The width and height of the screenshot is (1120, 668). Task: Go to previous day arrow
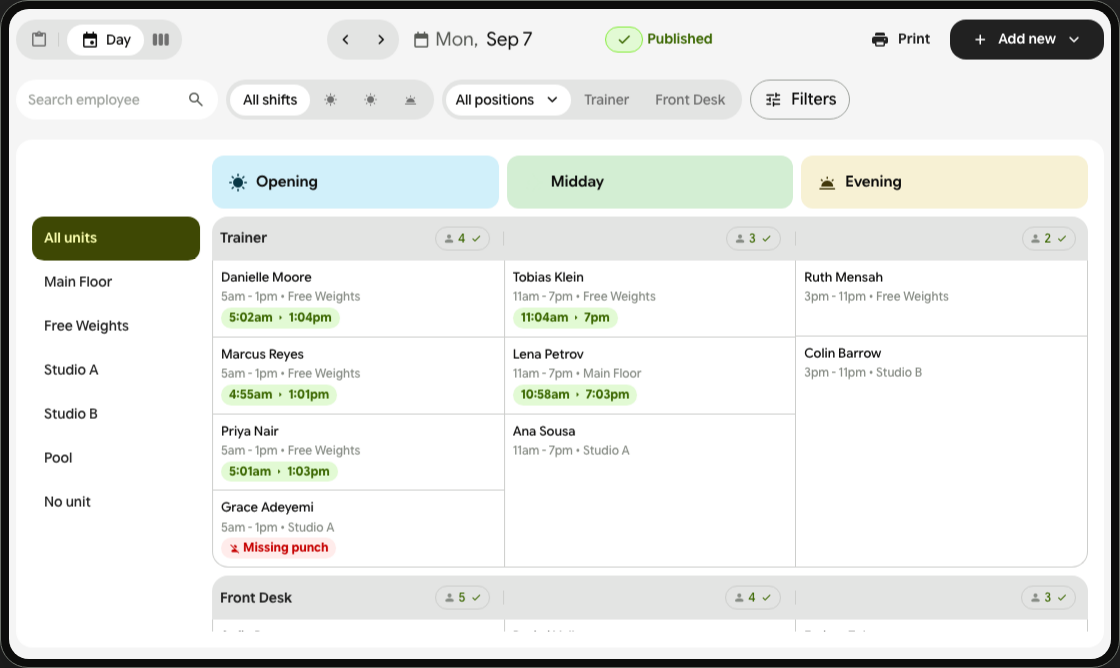[346, 39]
